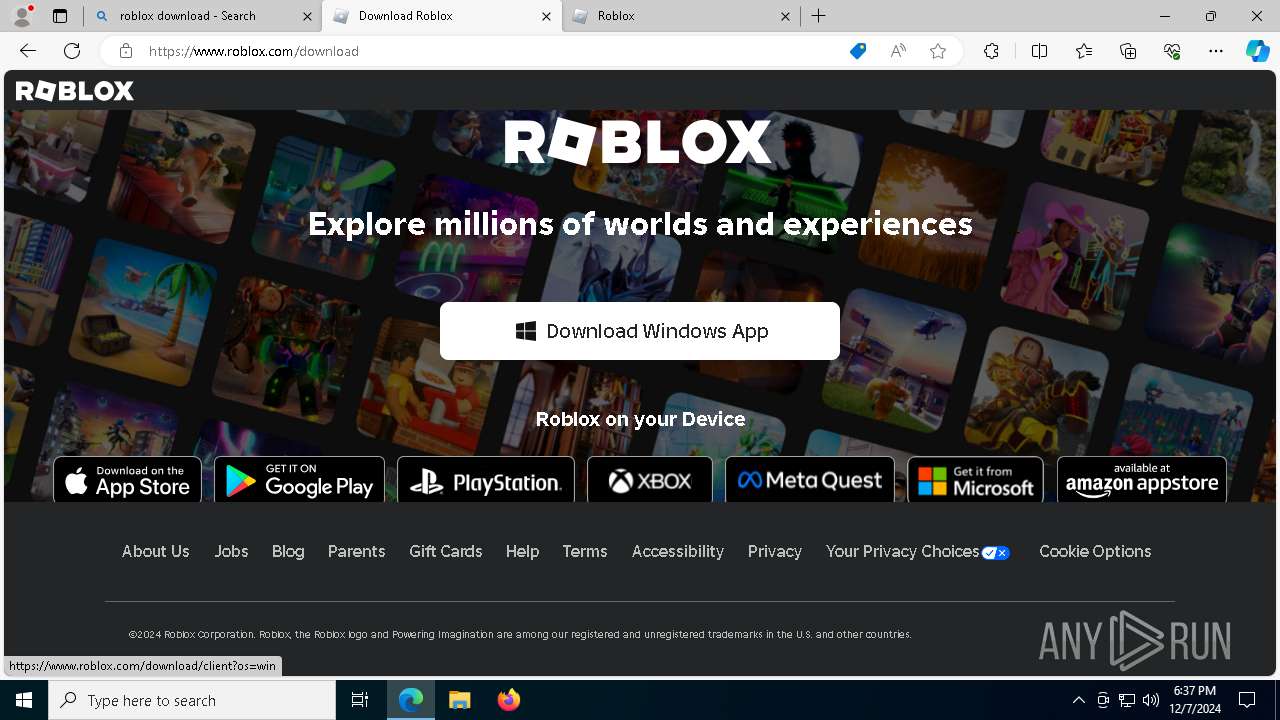Viewport: 1280px width, 720px height.
Task: Open the Collections icon
Action: click(x=1128, y=51)
